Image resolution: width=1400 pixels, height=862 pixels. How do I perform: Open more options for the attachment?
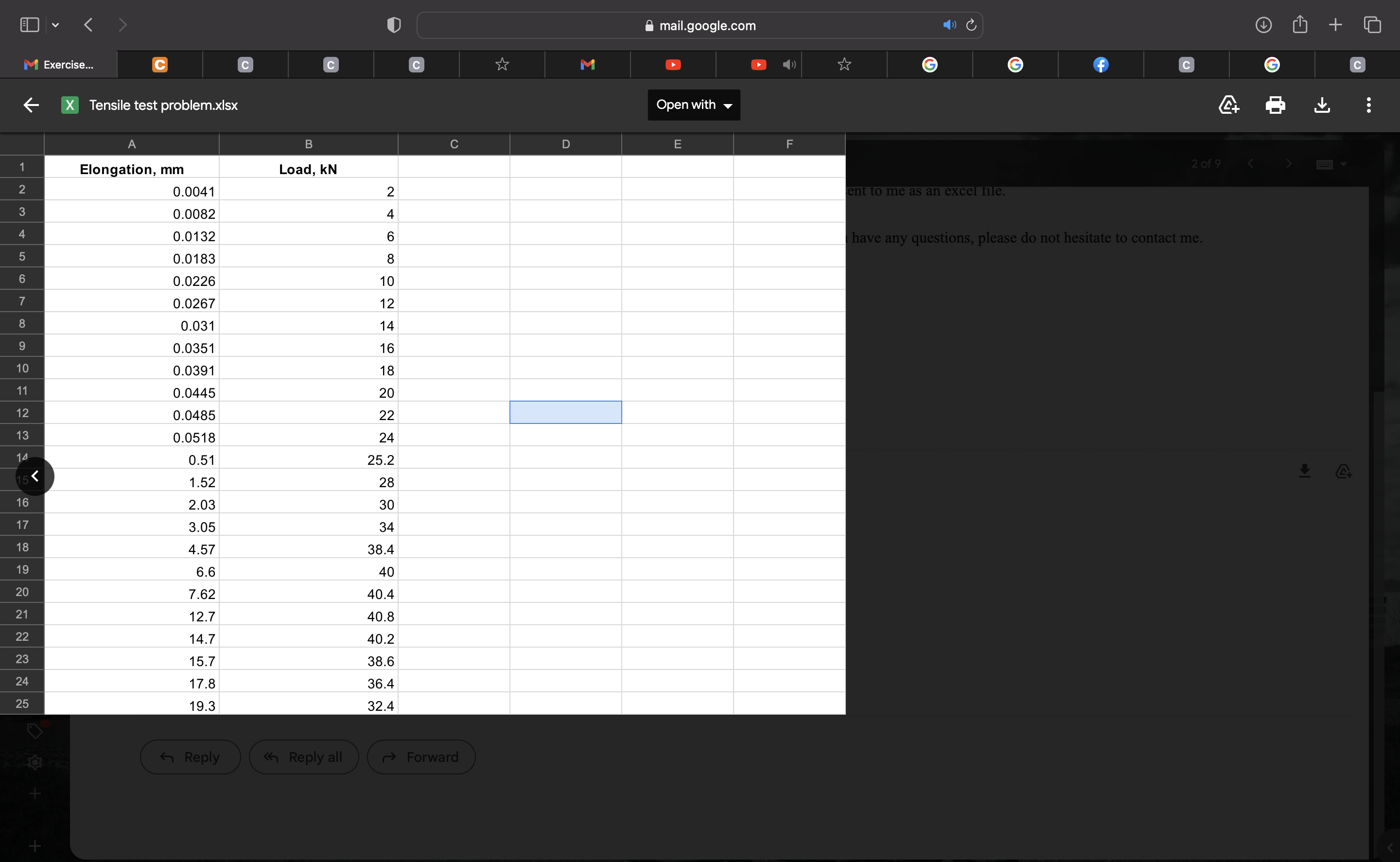pyautogui.click(x=1369, y=105)
